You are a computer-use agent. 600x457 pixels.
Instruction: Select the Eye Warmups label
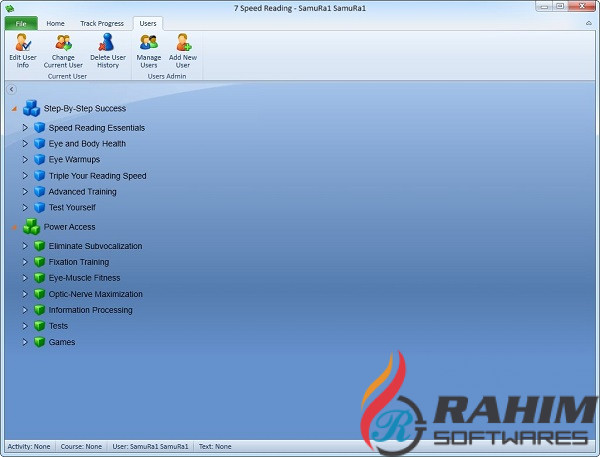coord(74,159)
